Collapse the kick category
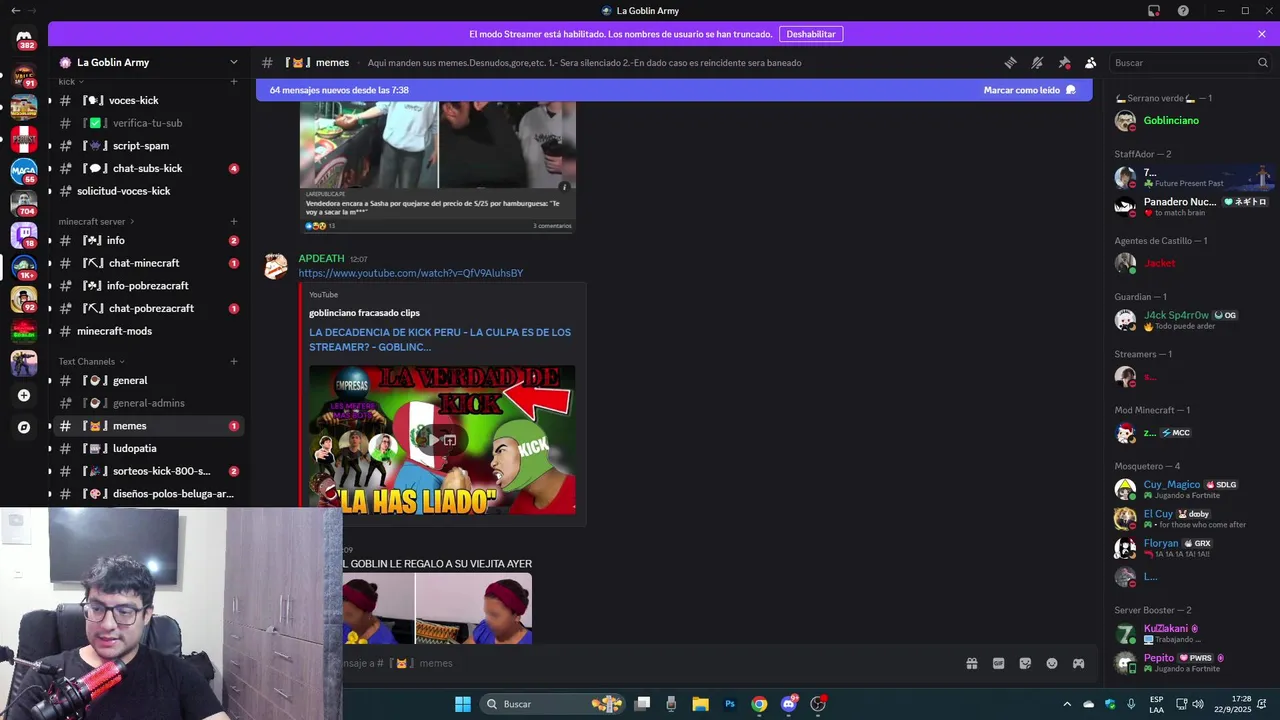 70,82
